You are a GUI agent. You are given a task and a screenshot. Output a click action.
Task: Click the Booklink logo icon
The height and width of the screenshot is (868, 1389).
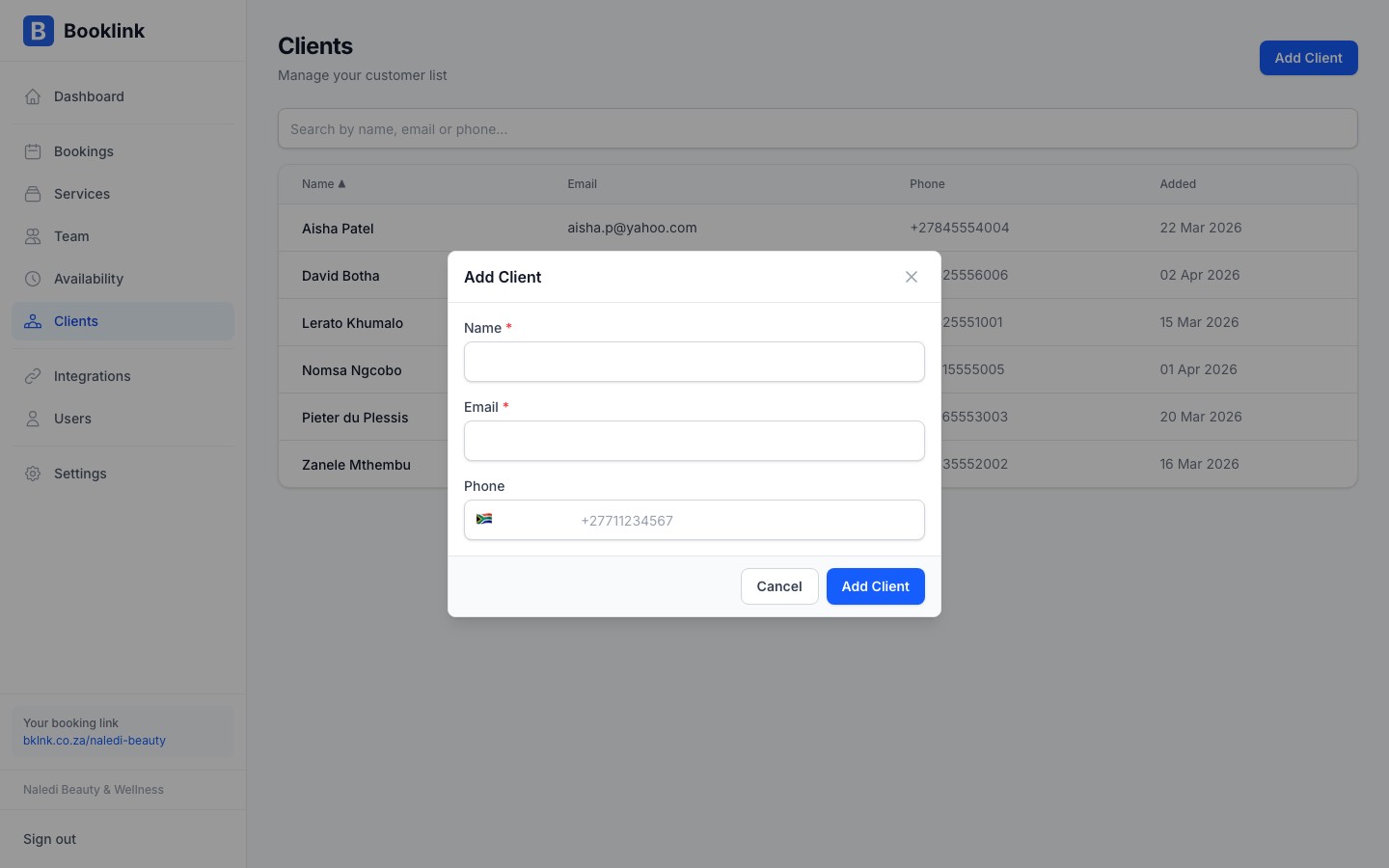[x=38, y=31]
